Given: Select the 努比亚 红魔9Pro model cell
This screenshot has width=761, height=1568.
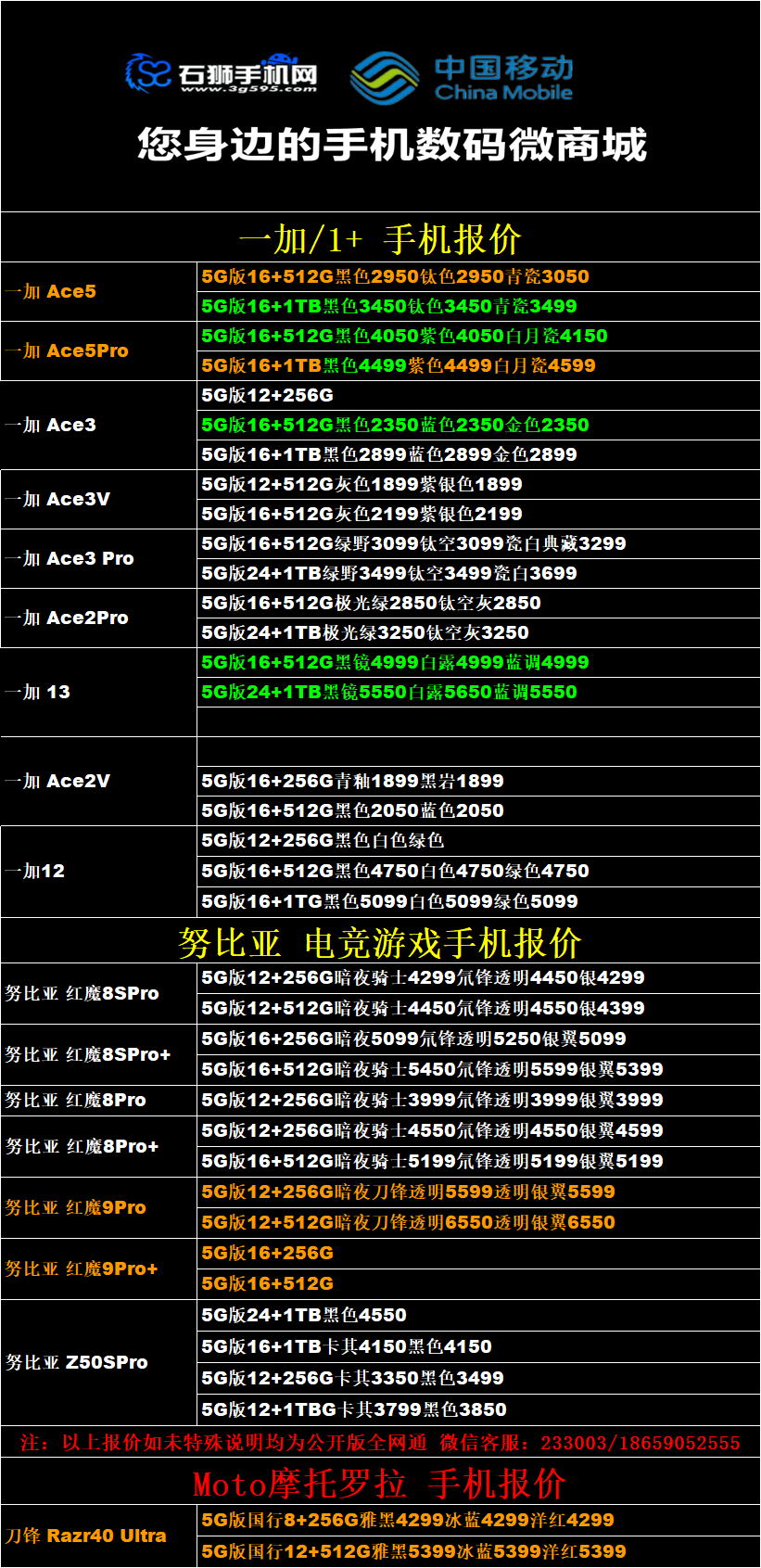Looking at the screenshot, I should pos(98,1207).
